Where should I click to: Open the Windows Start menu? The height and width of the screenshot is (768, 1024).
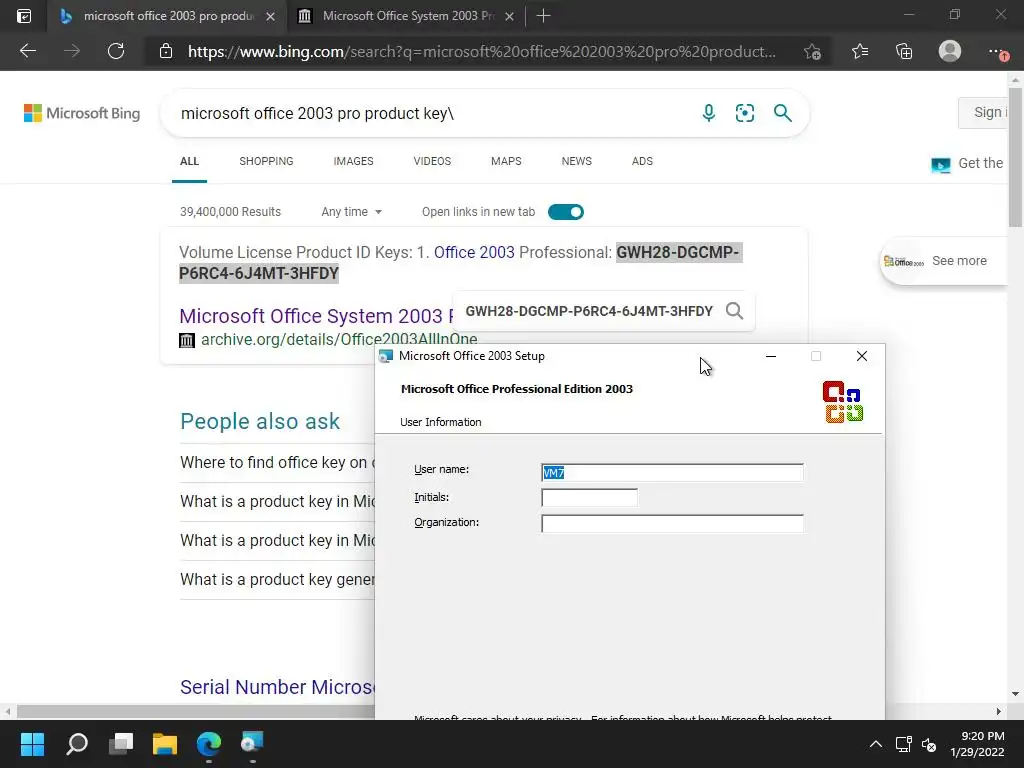(x=32, y=744)
